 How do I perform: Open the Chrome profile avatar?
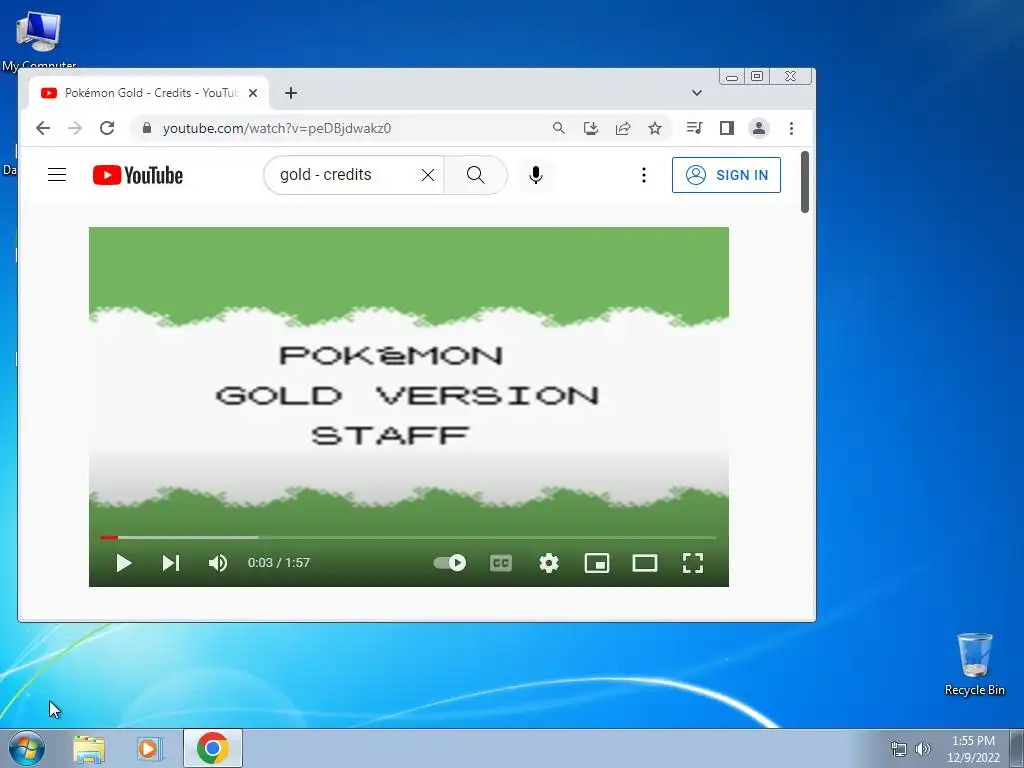[x=759, y=128]
